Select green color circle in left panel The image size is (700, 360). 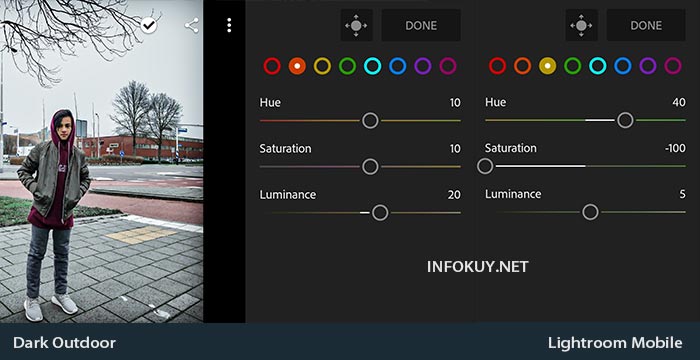tap(347, 66)
